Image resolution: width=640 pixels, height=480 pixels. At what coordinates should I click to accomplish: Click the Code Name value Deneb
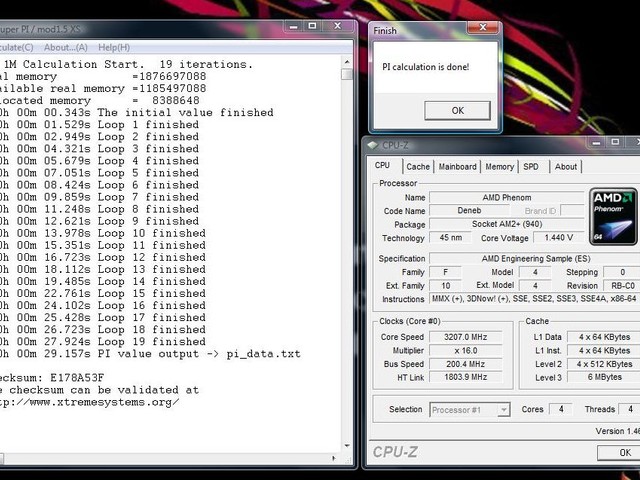tap(469, 211)
